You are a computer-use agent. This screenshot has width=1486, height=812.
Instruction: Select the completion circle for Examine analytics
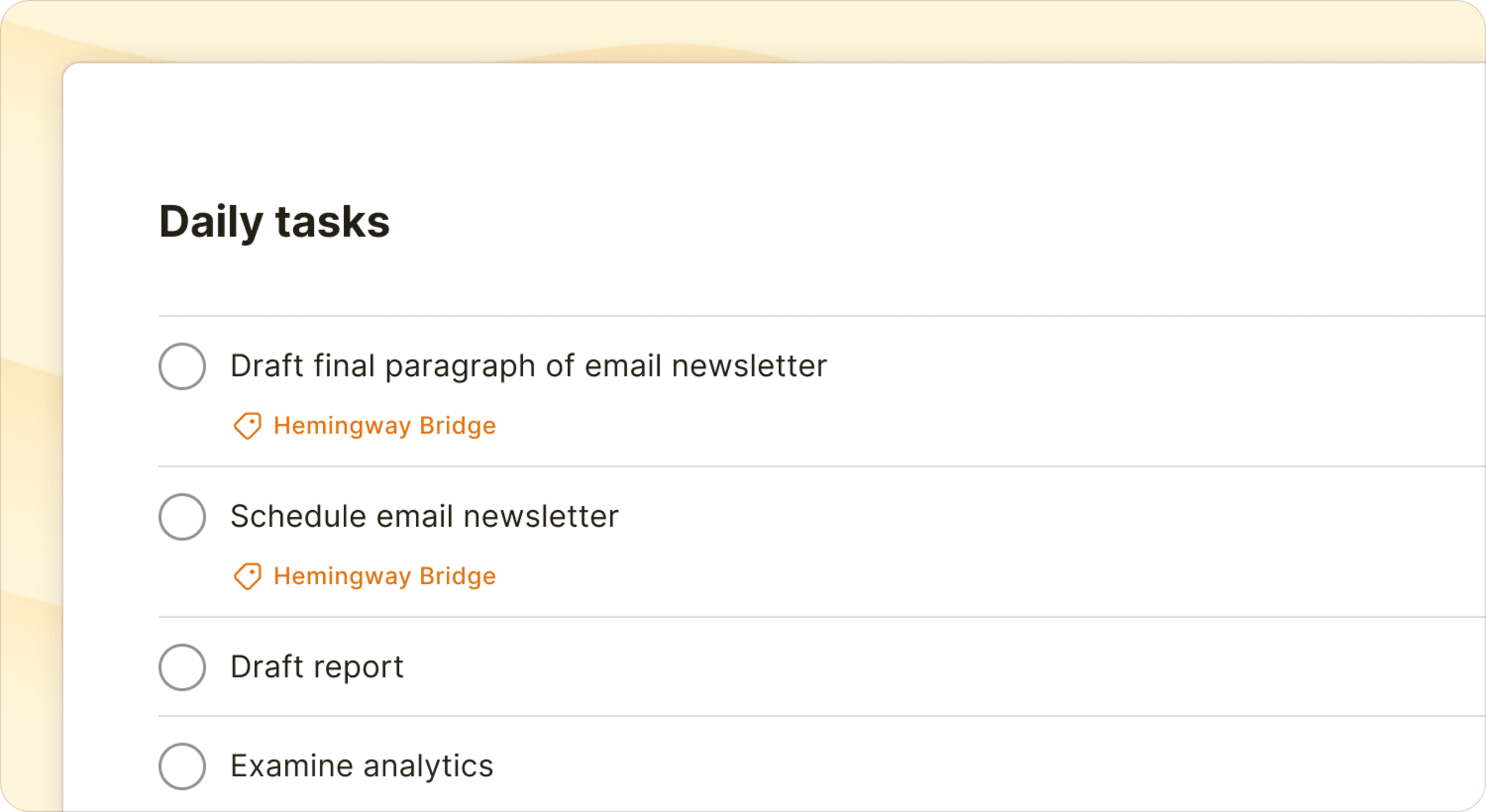(x=182, y=767)
